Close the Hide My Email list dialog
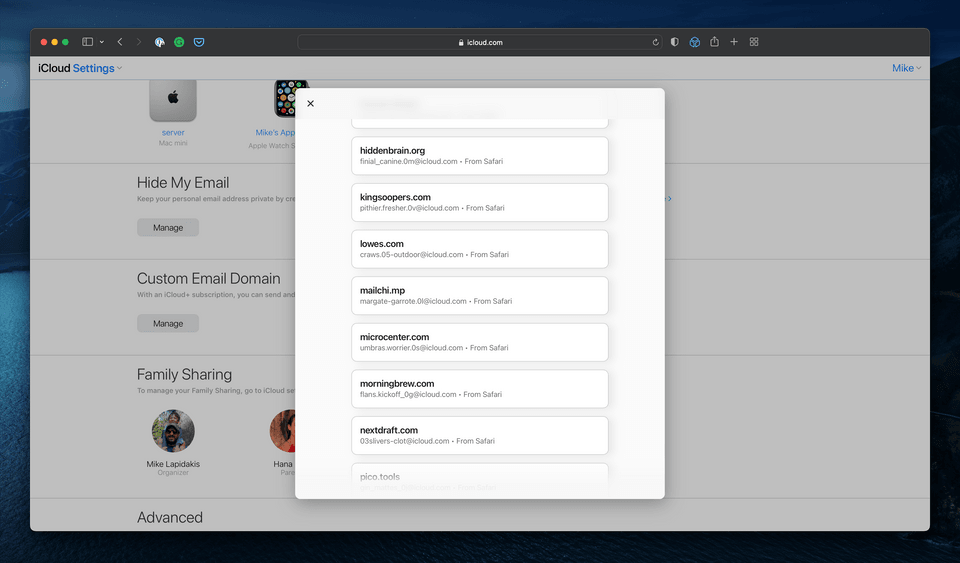960x563 pixels. (310, 104)
